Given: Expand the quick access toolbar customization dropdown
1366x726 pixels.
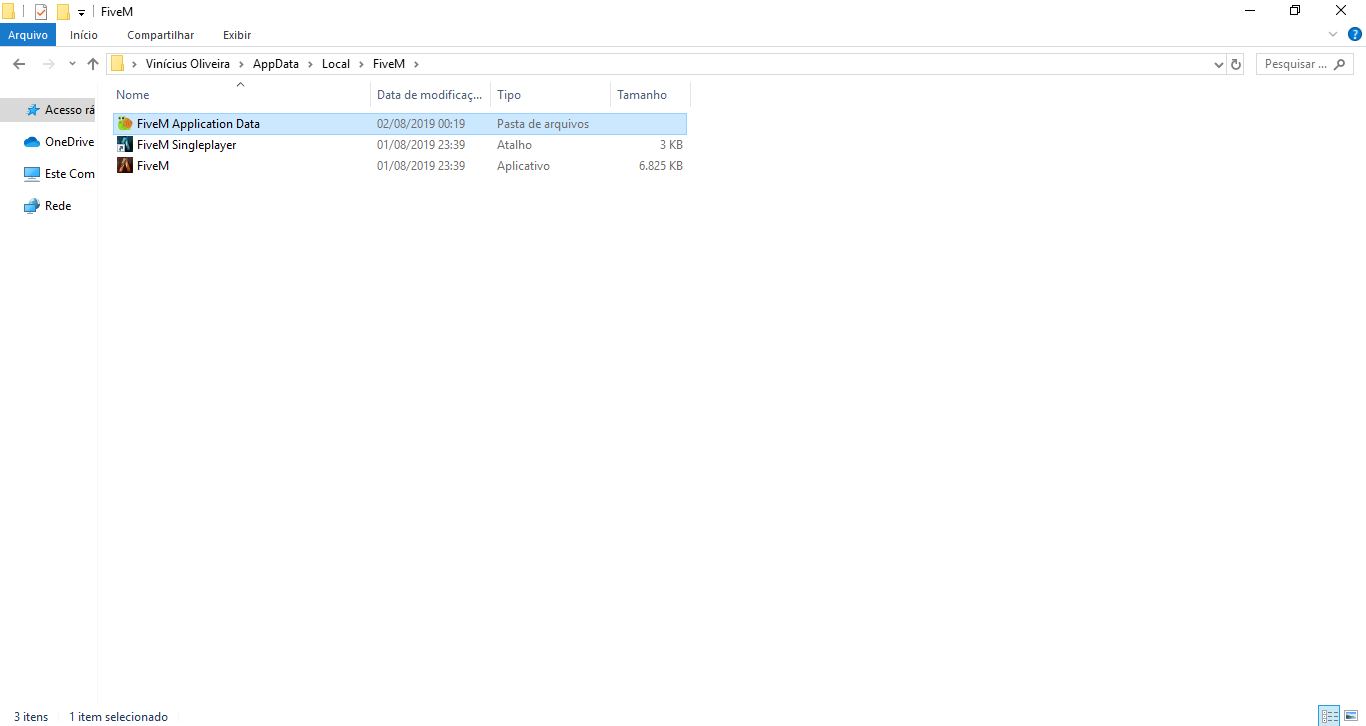Looking at the screenshot, I should click(79, 11).
